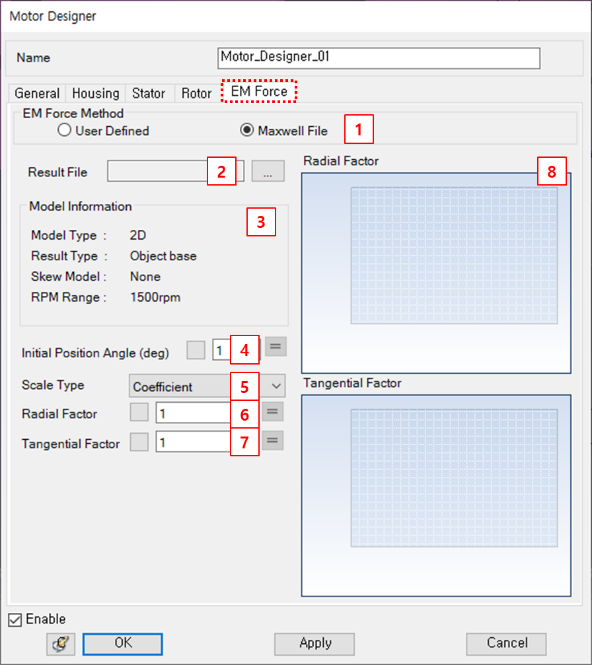Screen dimensions: 592x665
Task: Click the equals icon beside Tangential Factor field
Action: pyautogui.click(x=272, y=441)
